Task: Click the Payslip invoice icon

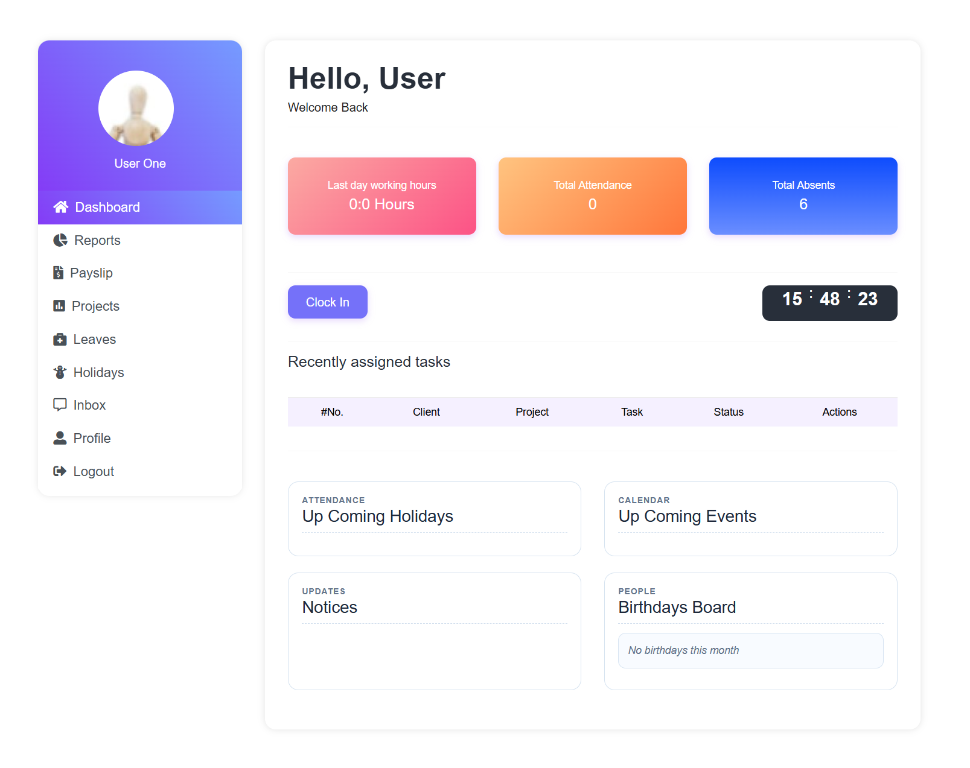Action: click(58, 273)
